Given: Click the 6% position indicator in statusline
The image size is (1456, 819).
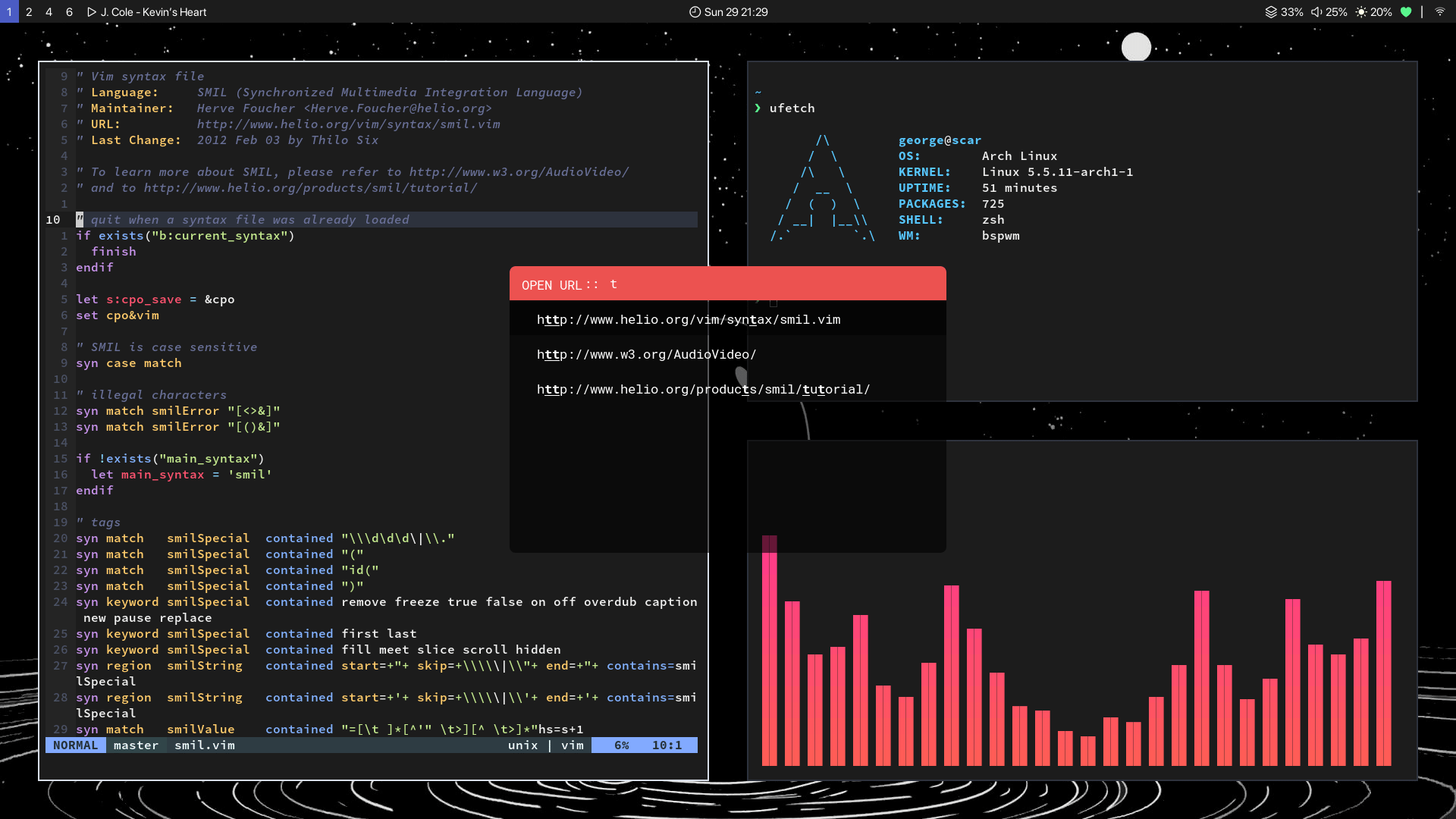Looking at the screenshot, I should 622,745.
